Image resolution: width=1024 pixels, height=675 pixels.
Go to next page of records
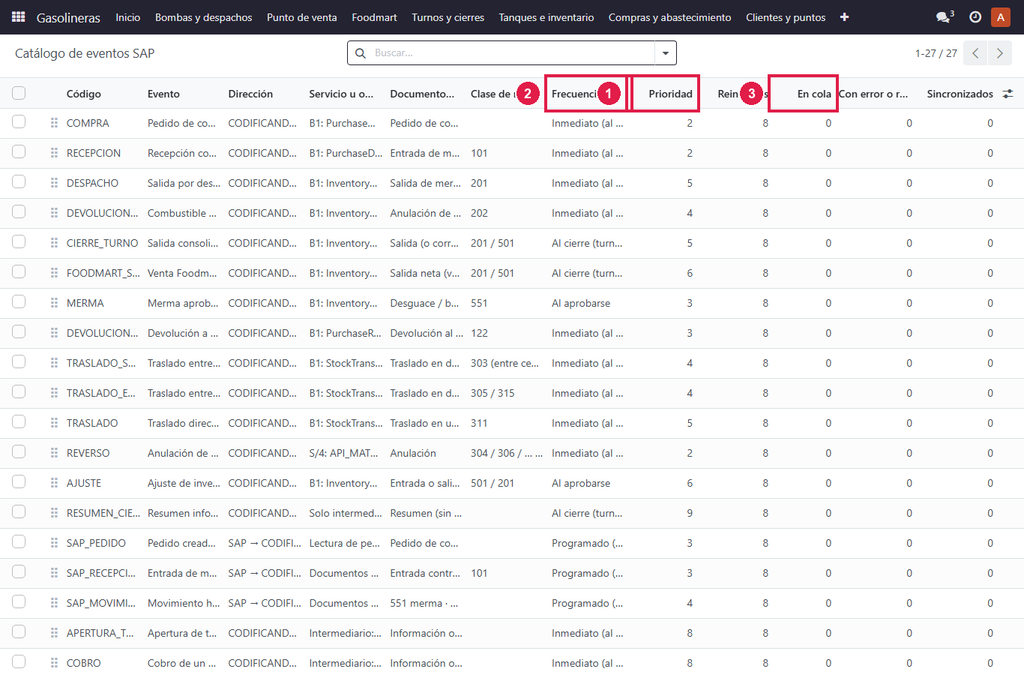[999, 53]
